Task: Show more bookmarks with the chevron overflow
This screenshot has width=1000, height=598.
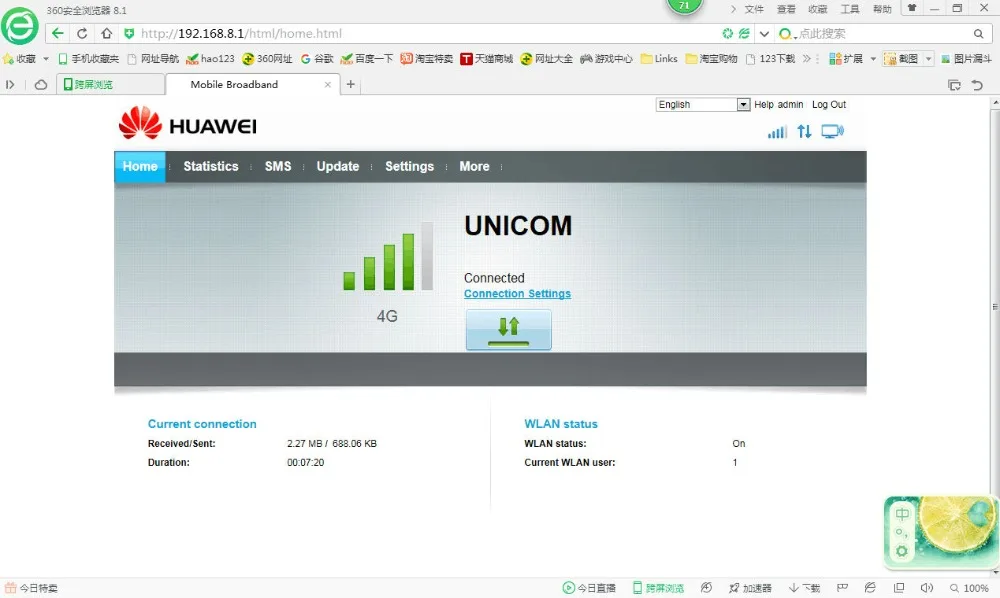Action: [807, 59]
